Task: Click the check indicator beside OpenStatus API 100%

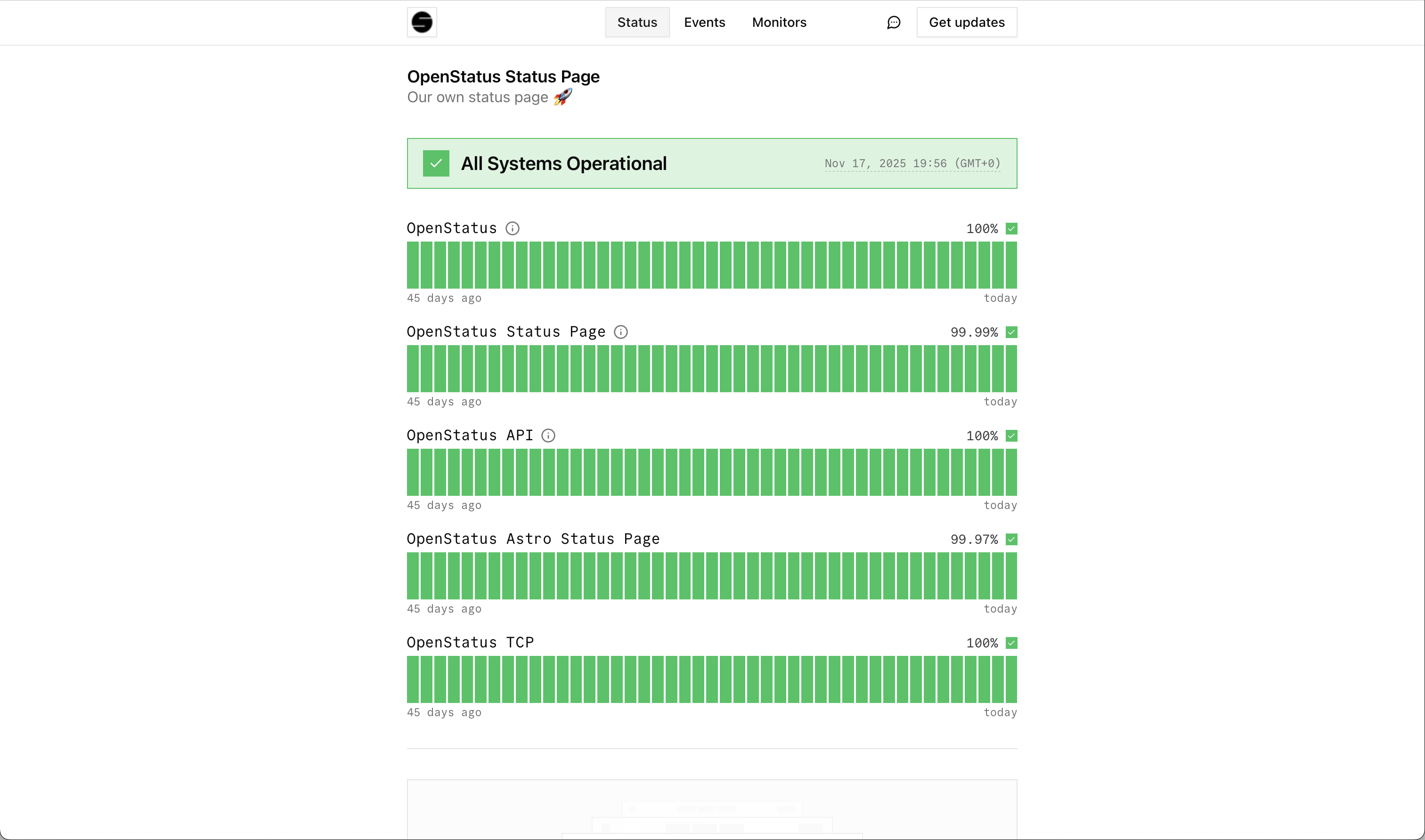Action: coord(1011,435)
